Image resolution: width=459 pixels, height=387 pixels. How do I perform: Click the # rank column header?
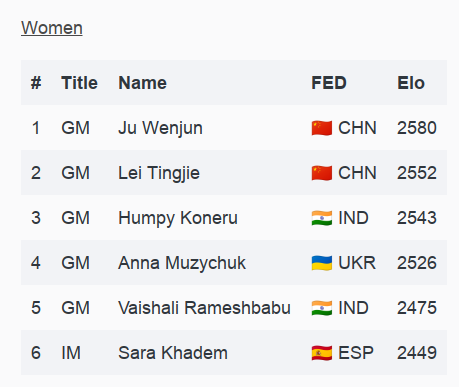pyautogui.click(x=36, y=83)
